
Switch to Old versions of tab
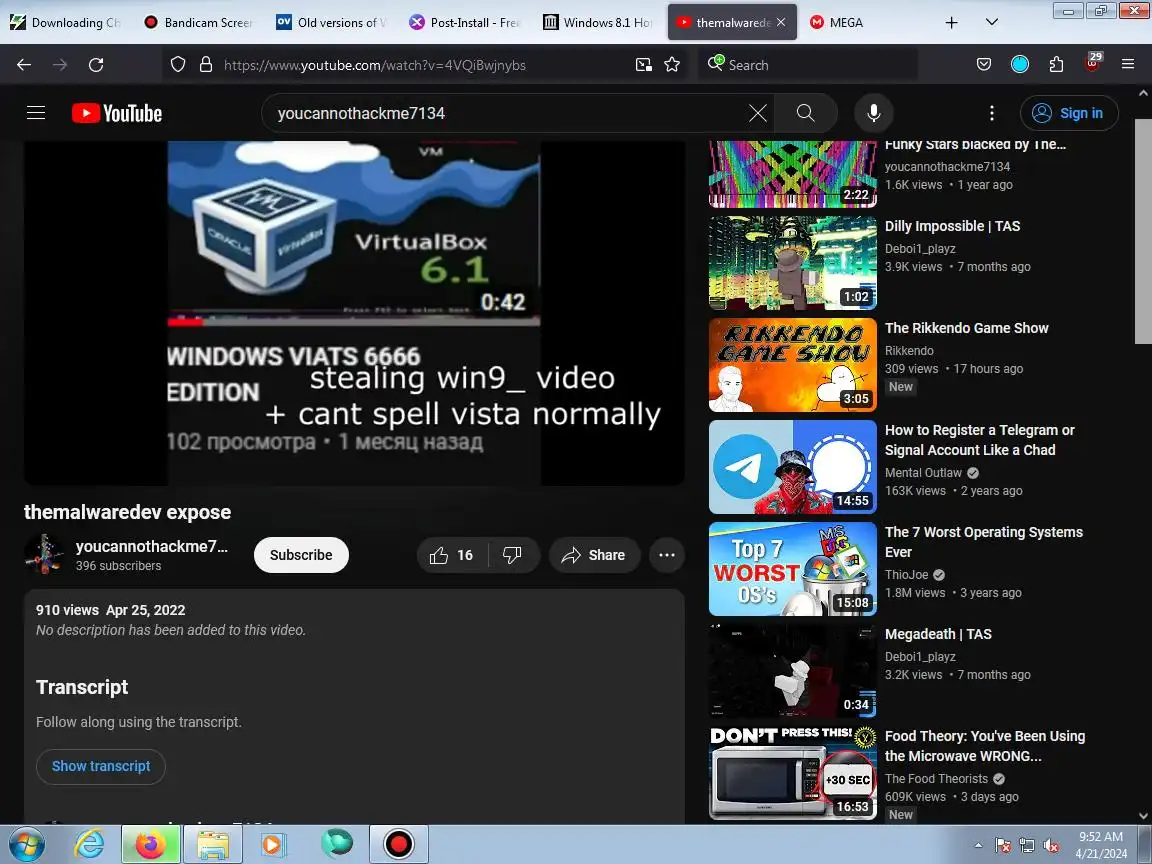pyautogui.click(x=331, y=22)
